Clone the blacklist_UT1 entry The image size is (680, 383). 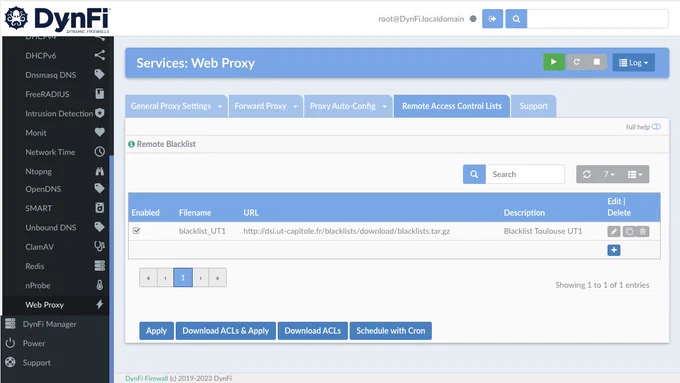(629, 231)
